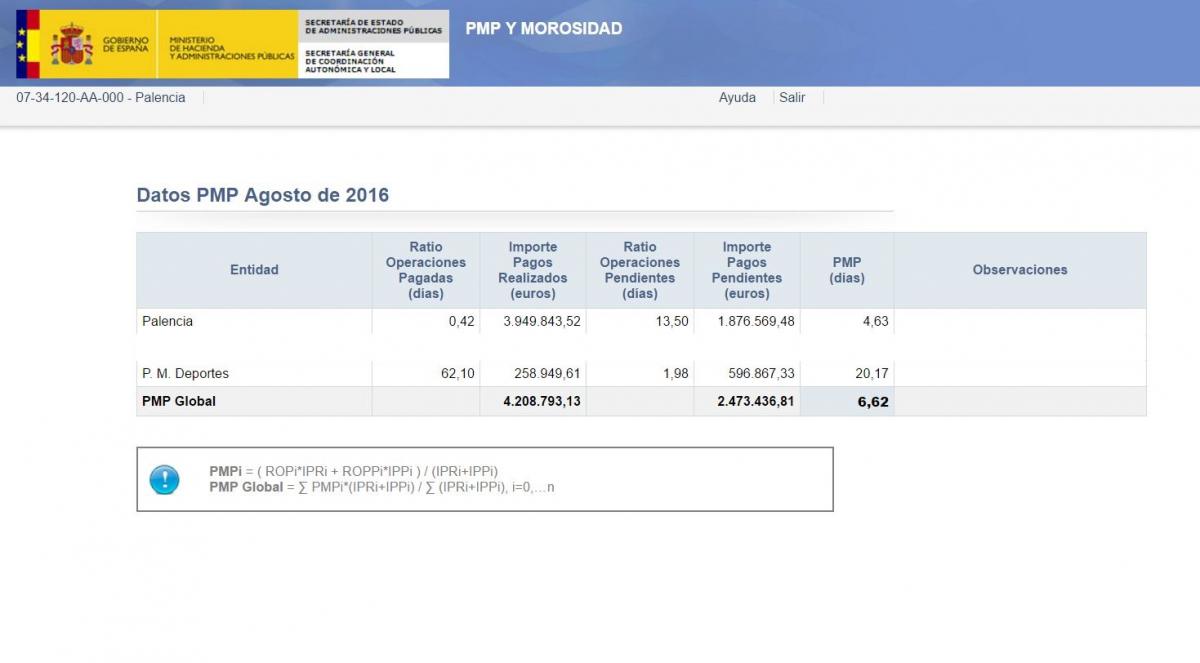This screenshot has width=1200, height=663.
Task: Click the Importe Pagos Realizados column header
Action: click(x=533, y=270)
